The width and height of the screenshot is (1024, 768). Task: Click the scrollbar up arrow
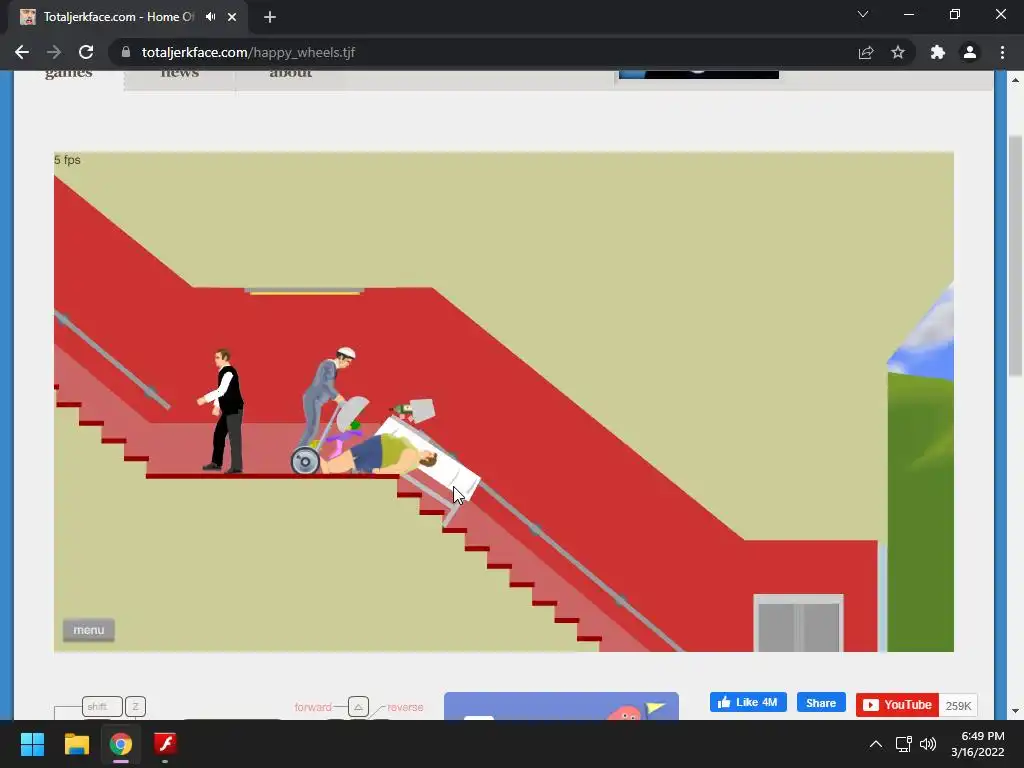pos(1015,80)
